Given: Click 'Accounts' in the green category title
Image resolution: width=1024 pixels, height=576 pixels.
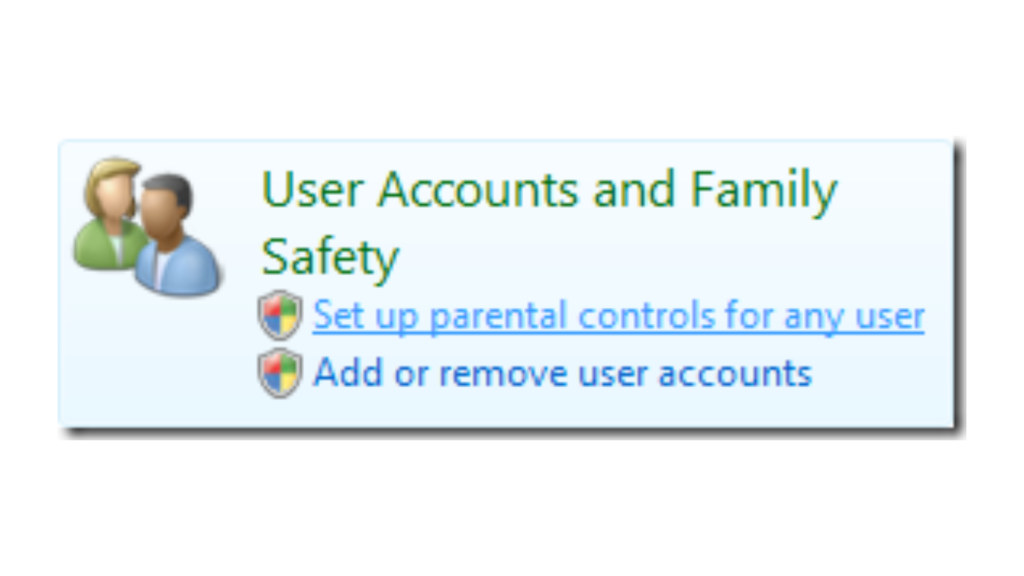Looking at the screenshot, I should (478, 189).
